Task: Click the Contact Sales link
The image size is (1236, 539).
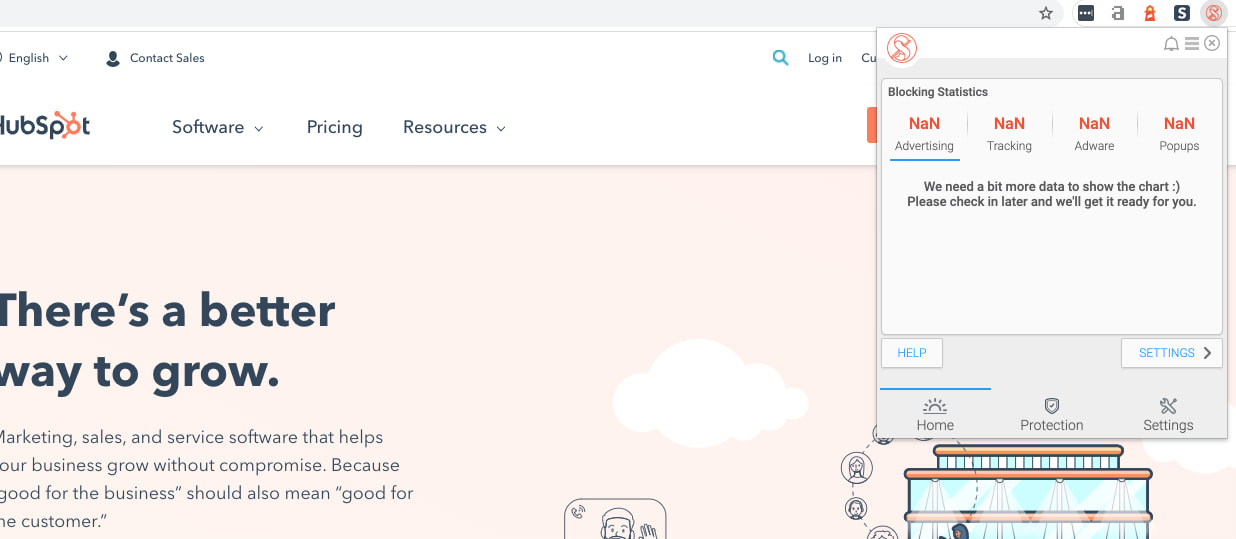Action: 155,58
